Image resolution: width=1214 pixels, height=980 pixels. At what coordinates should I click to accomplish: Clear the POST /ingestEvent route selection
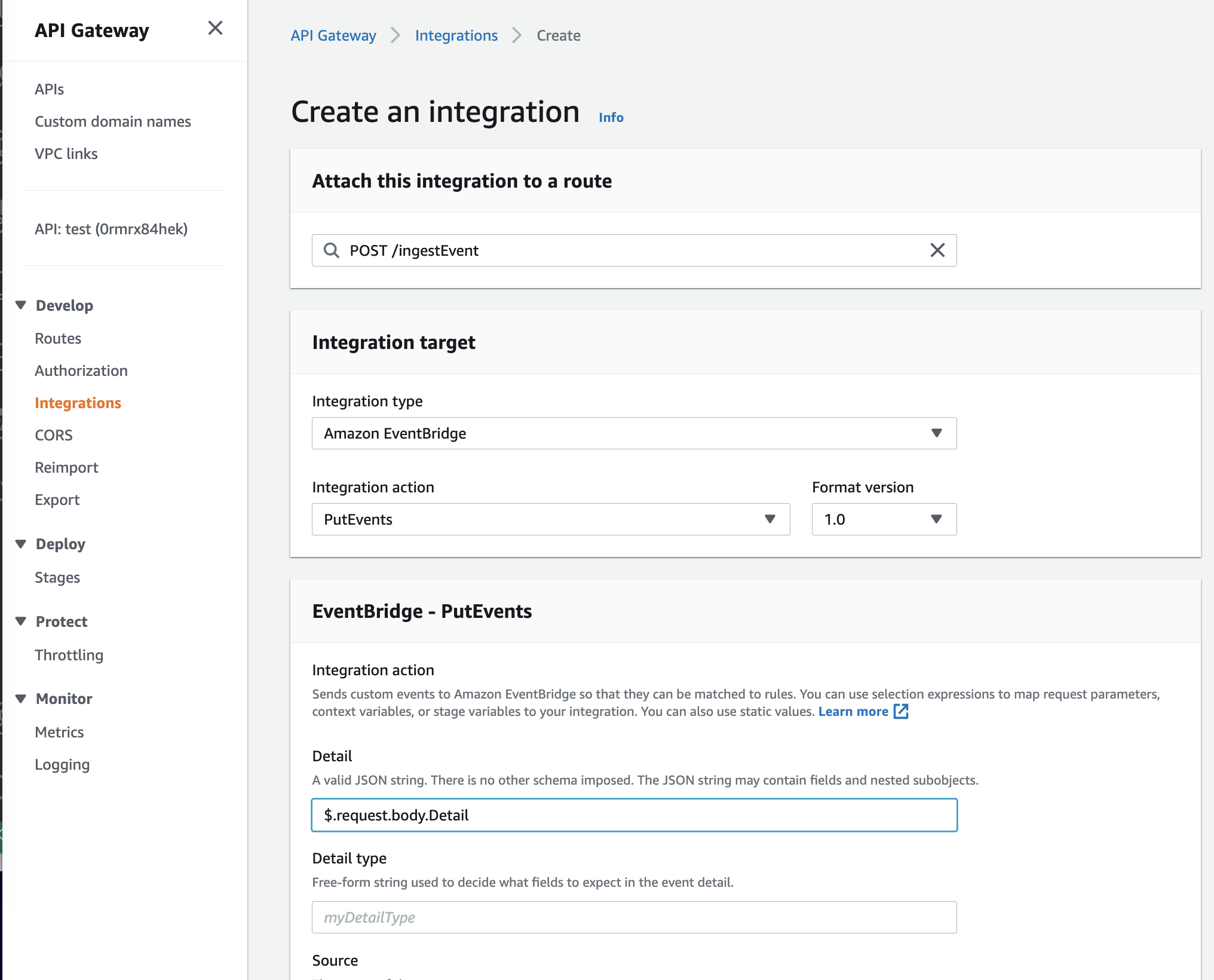click(937, 250)
